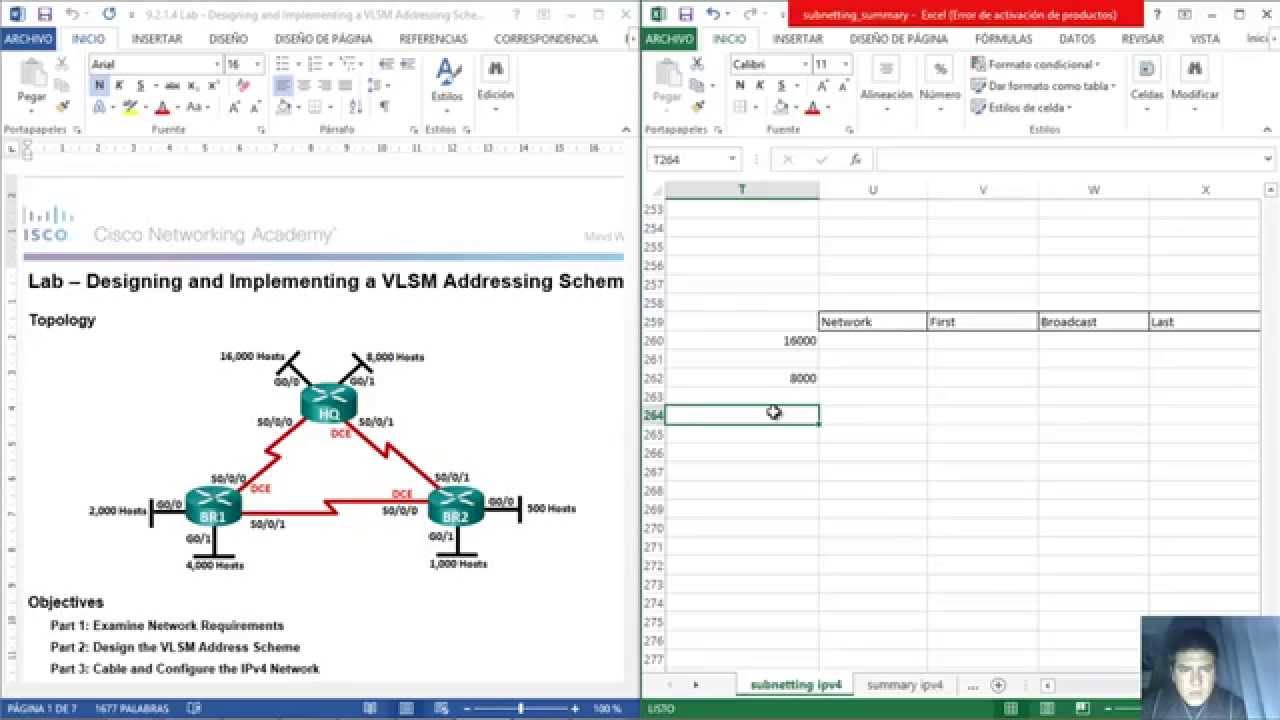Viewport: 1280px width, 720px height.
Task: Open Dar formato como tabla menu
Action: 1043,86
